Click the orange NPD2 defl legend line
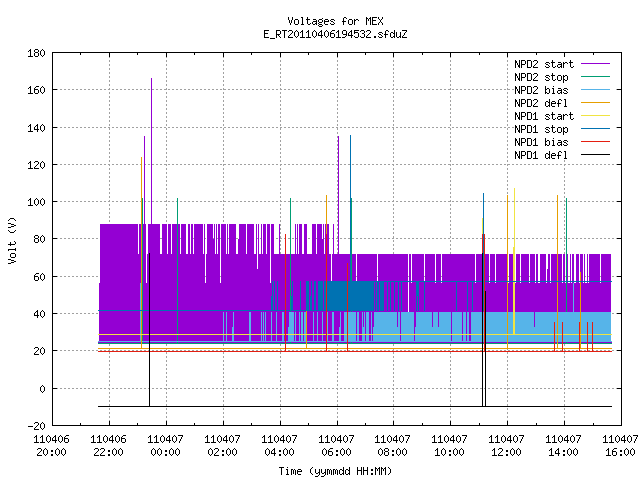The image size is (640, 480). click(x=595, y=102)
